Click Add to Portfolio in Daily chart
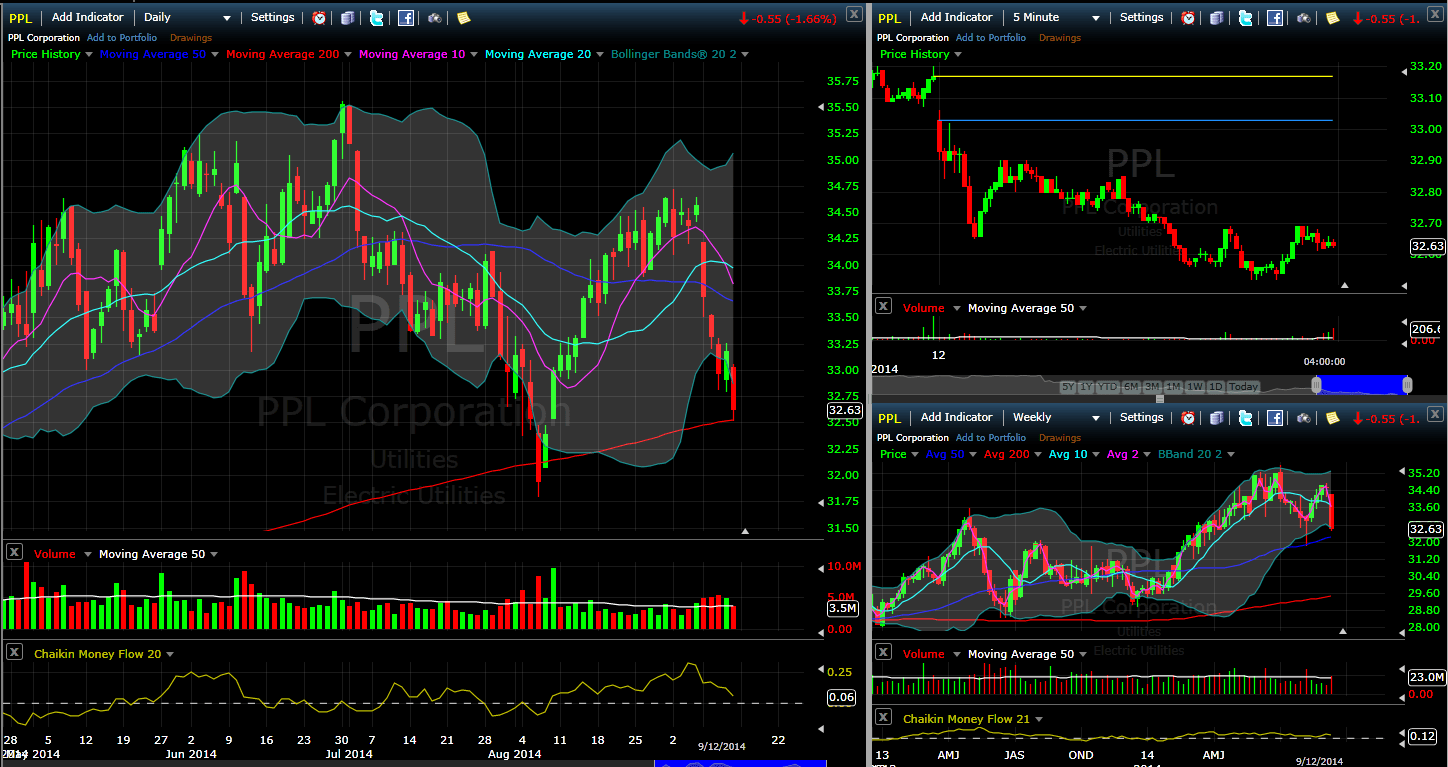The image size is (1448, 767). coord(122,38)
